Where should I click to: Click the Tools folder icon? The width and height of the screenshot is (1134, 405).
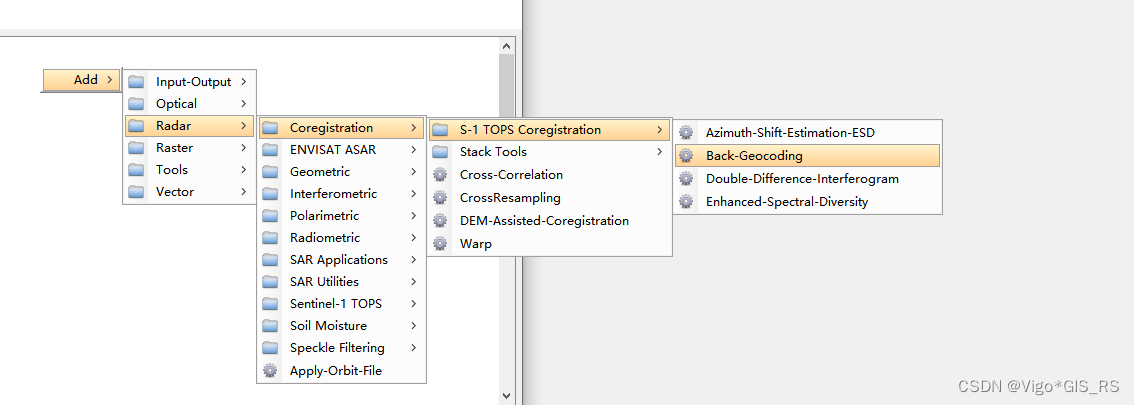136,170
